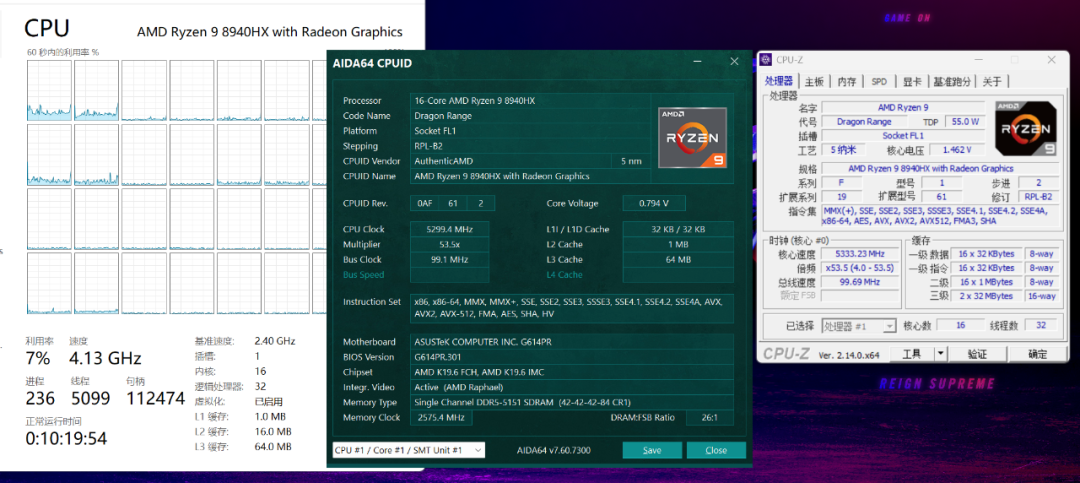Switch to the 处理器 tab in CPU-Z
The height and width of the screenshot is (483, 1080).
pos(781,81)
